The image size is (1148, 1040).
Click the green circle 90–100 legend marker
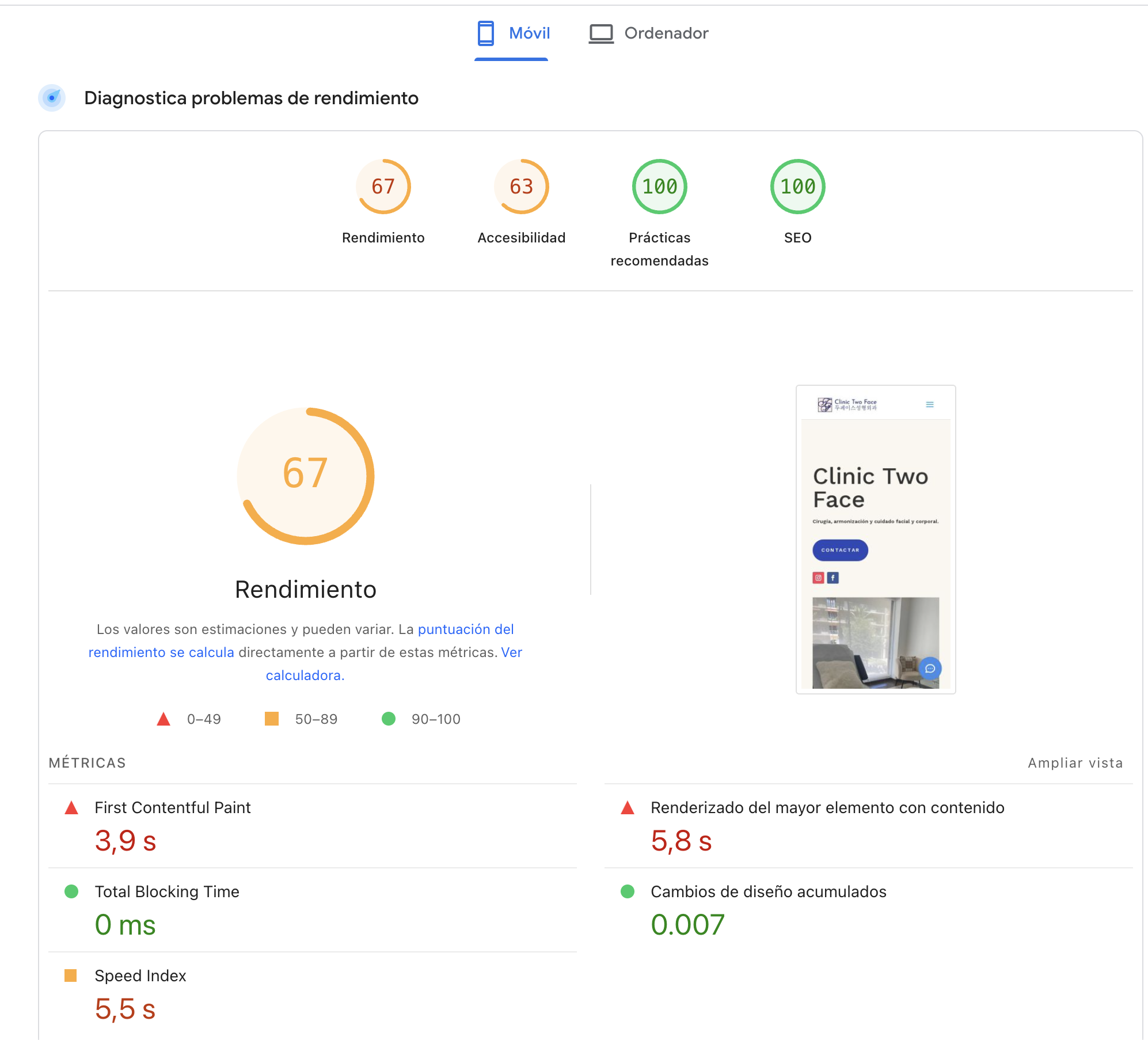[389, 719]
